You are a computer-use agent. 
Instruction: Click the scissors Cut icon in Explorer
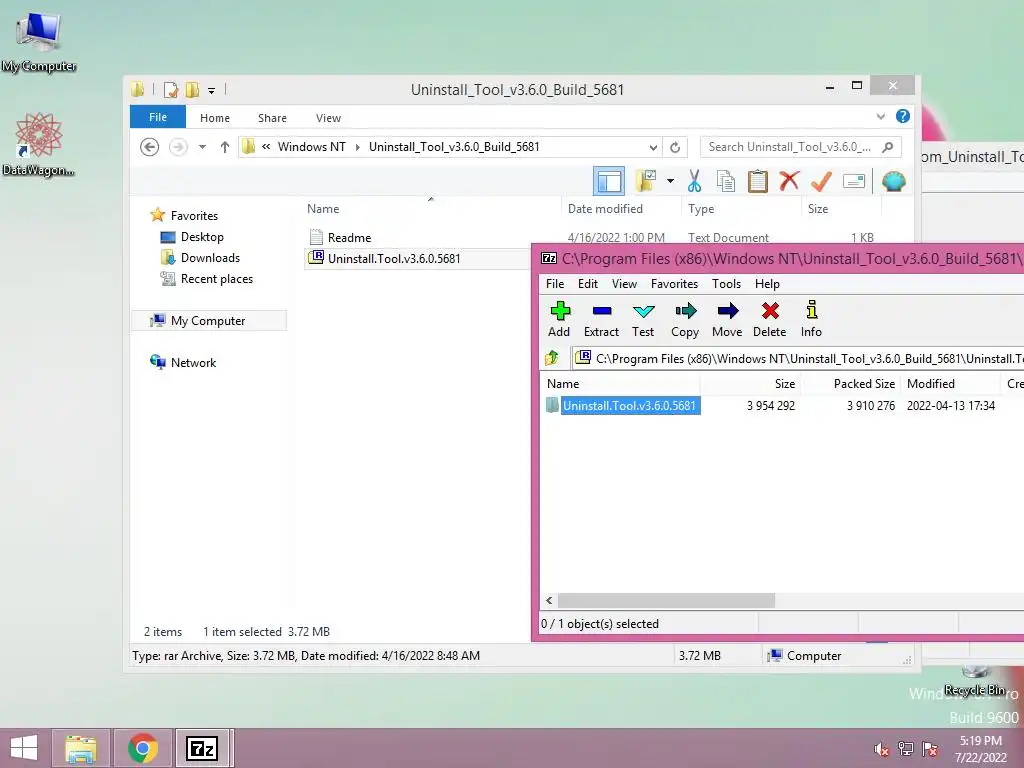pyautogui.click(x=694, y=181)
